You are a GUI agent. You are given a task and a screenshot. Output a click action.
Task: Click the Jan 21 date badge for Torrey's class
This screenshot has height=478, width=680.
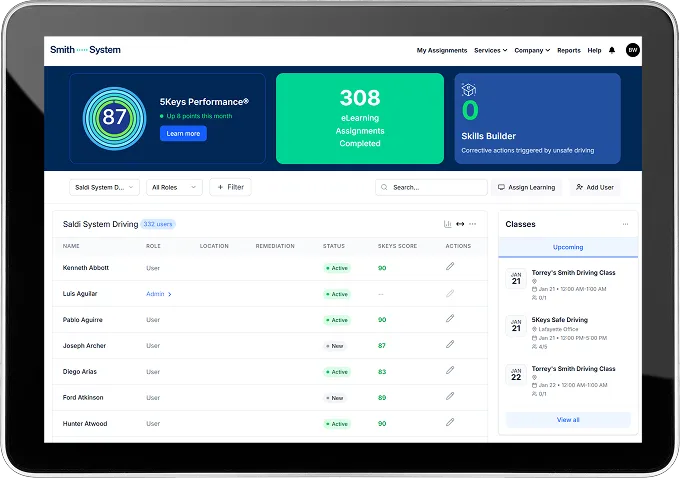516,278
